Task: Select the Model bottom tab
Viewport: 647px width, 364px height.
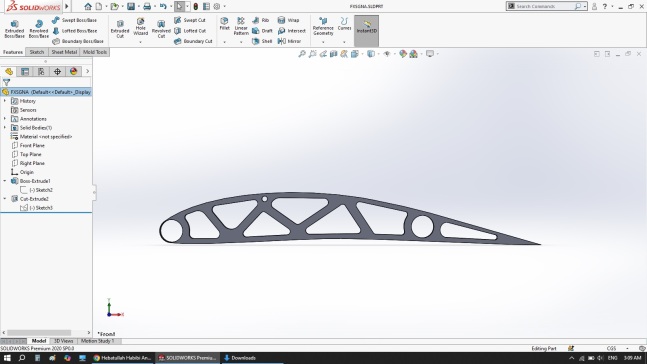Action: coord(39,341)
